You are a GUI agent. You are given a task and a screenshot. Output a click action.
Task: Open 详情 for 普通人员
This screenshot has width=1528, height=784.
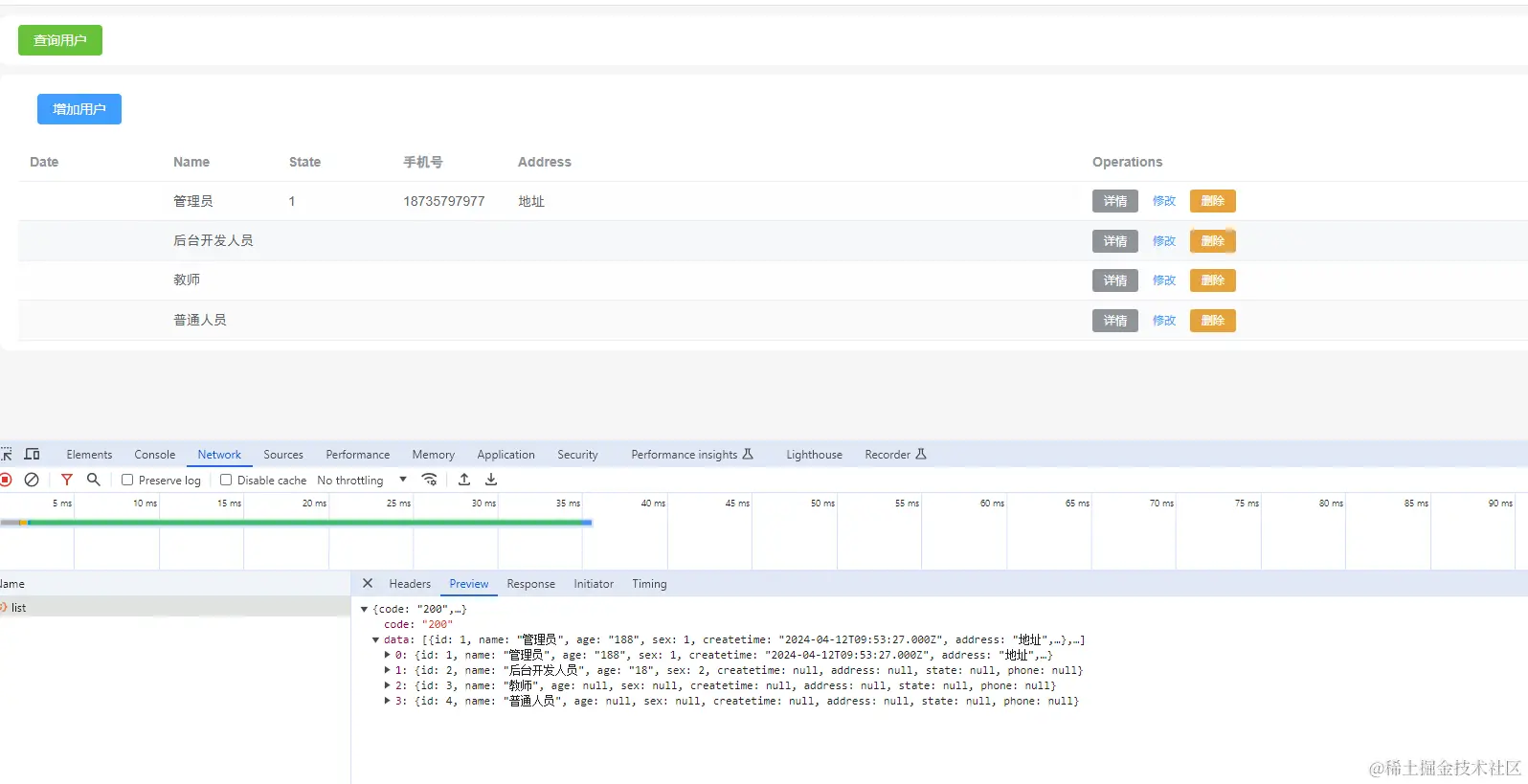coord(1115,321)
